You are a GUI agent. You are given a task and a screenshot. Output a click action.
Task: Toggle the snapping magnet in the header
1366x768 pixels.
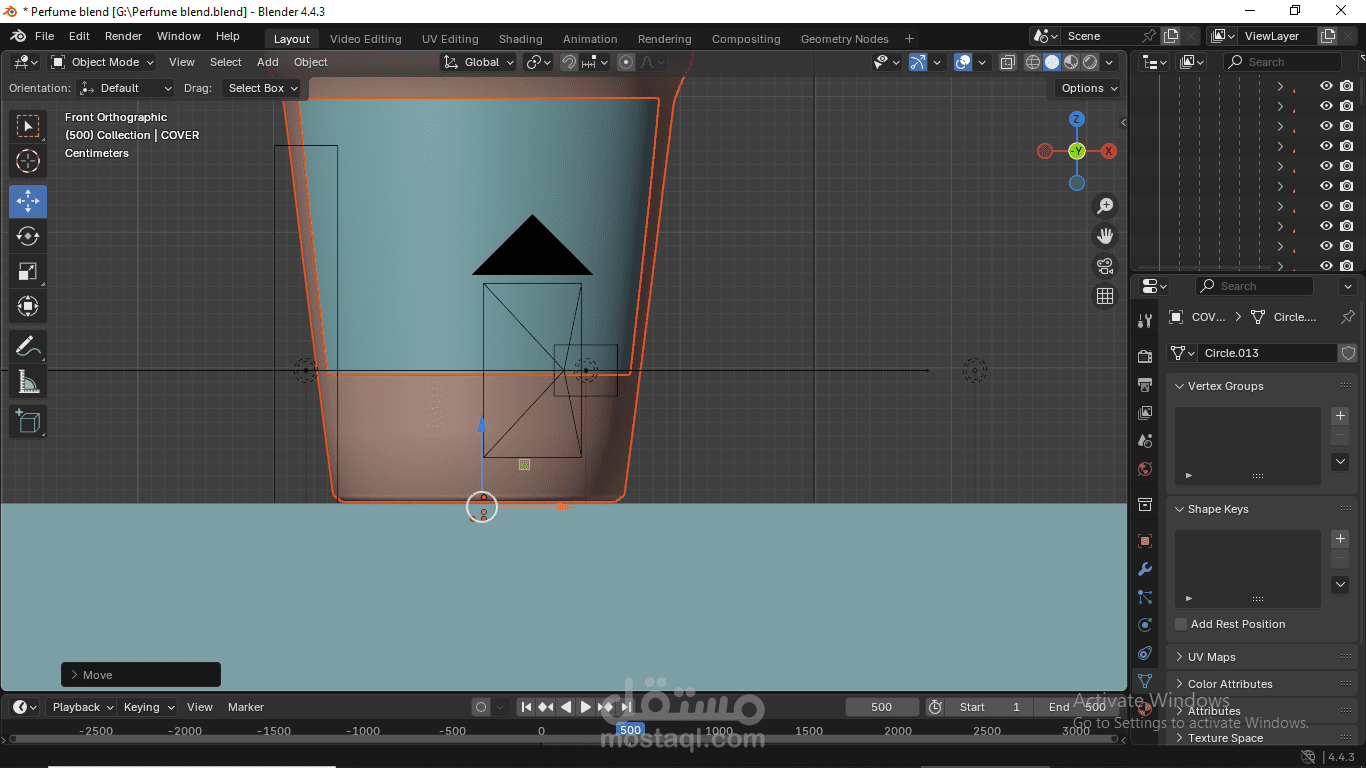569,62
